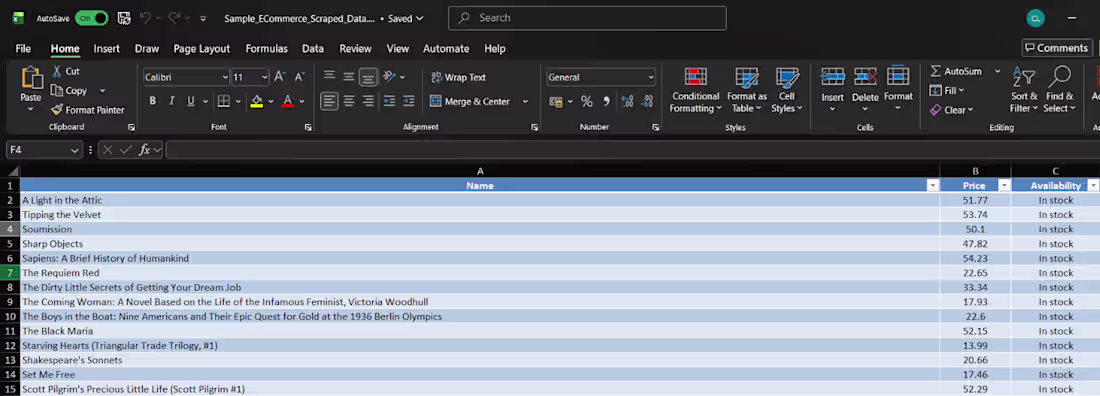Switch to the Automate tab

(x=446, y=48)
